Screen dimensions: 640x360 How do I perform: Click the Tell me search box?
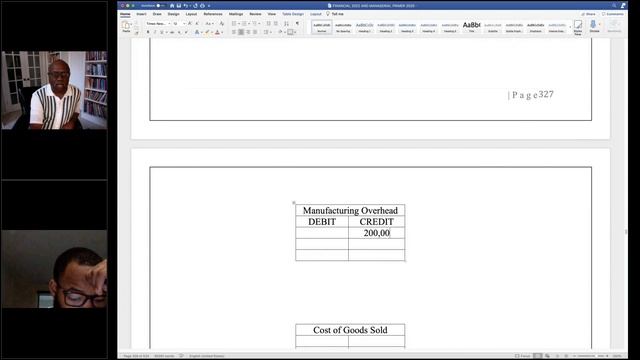click(335, 14)
